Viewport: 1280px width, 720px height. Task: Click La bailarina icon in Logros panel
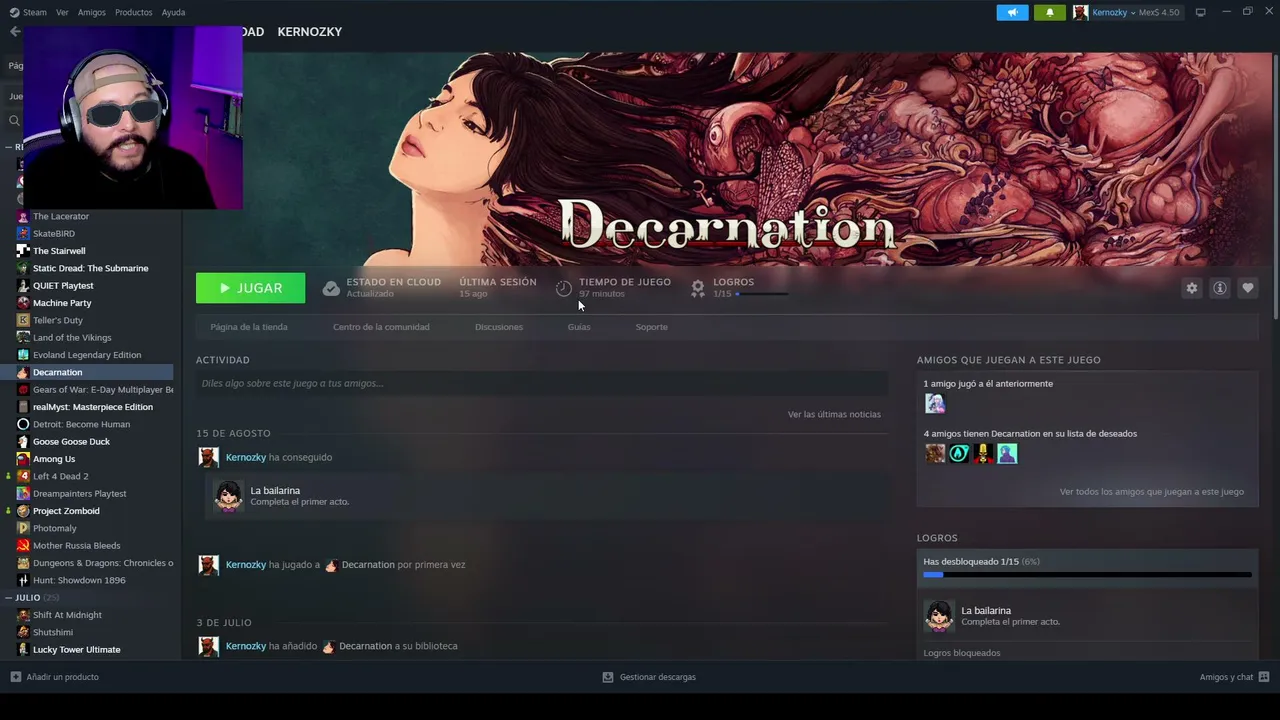click(x=939, y=616)
